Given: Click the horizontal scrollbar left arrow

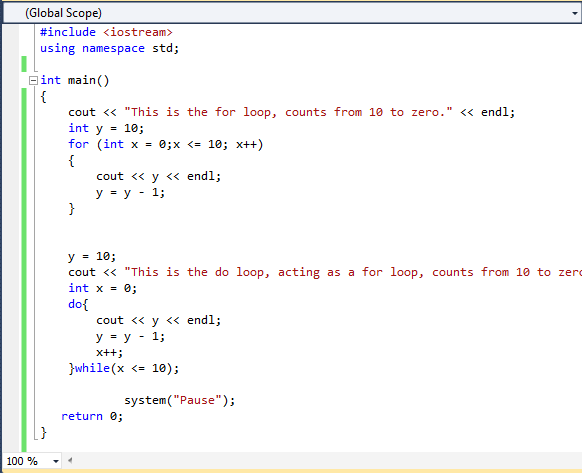Looking at the screenshot, I should (x=70, y=461).
